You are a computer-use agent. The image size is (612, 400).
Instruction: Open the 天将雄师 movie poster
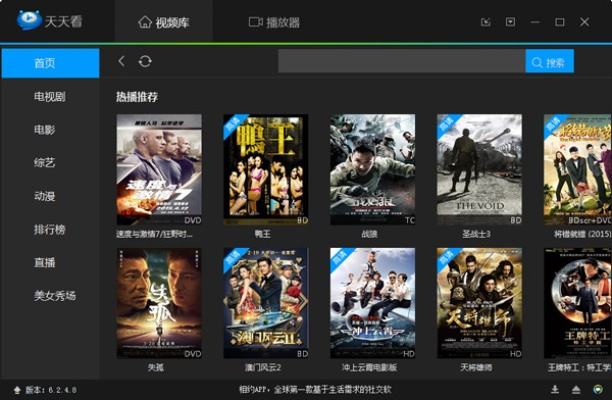click(479, 303)
